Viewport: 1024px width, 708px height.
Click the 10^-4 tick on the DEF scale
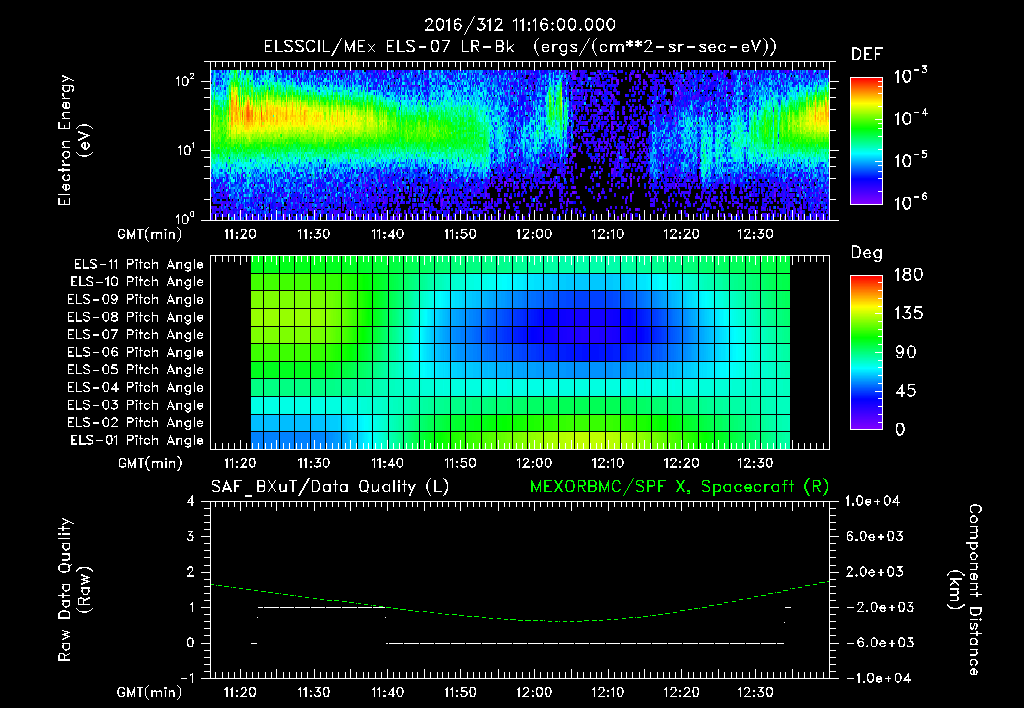tap(910, 118)
